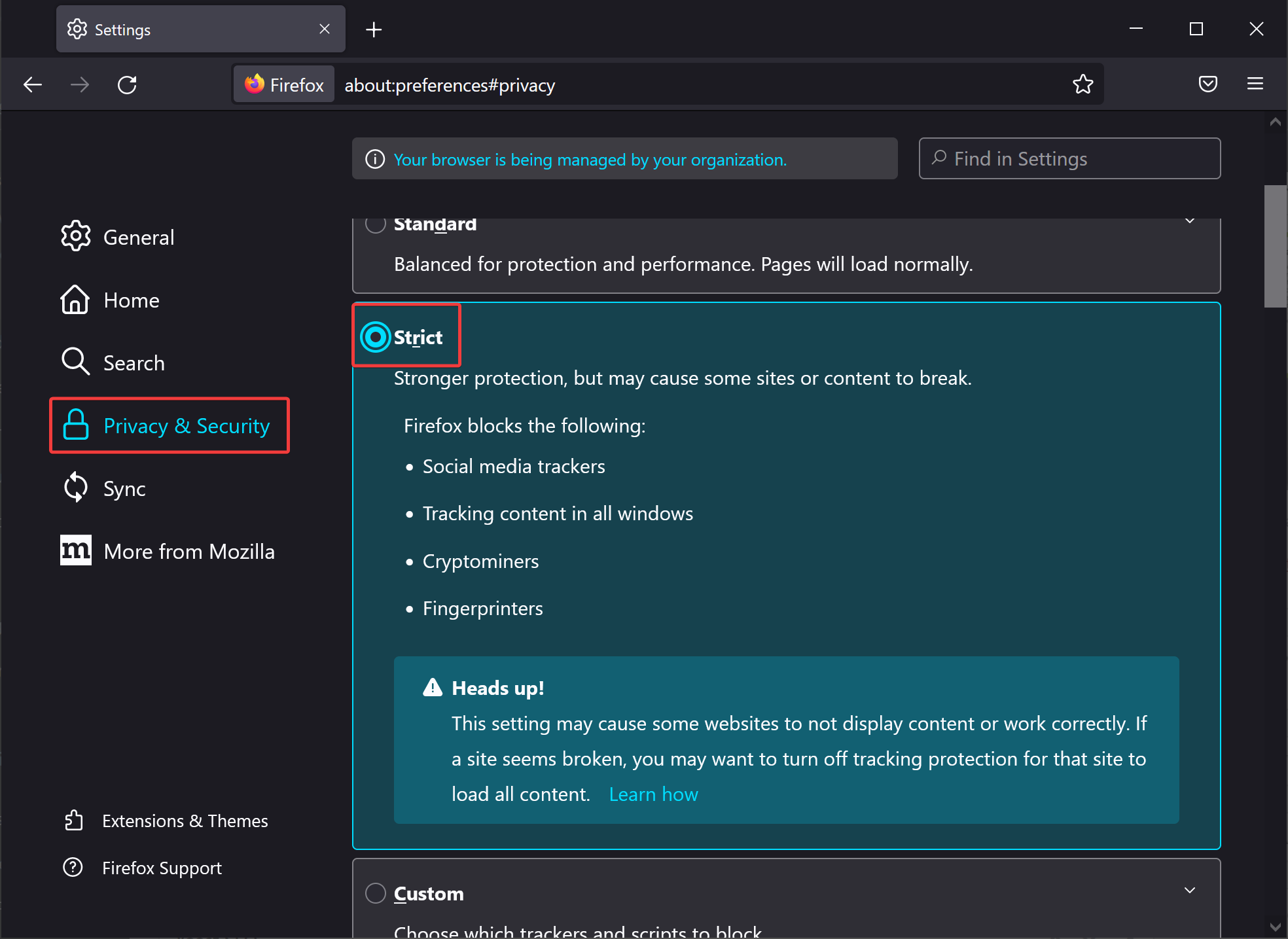Open the Extensions & Themes link
Viewport: 1288px width, 939px height.
[x=166, y=821]
